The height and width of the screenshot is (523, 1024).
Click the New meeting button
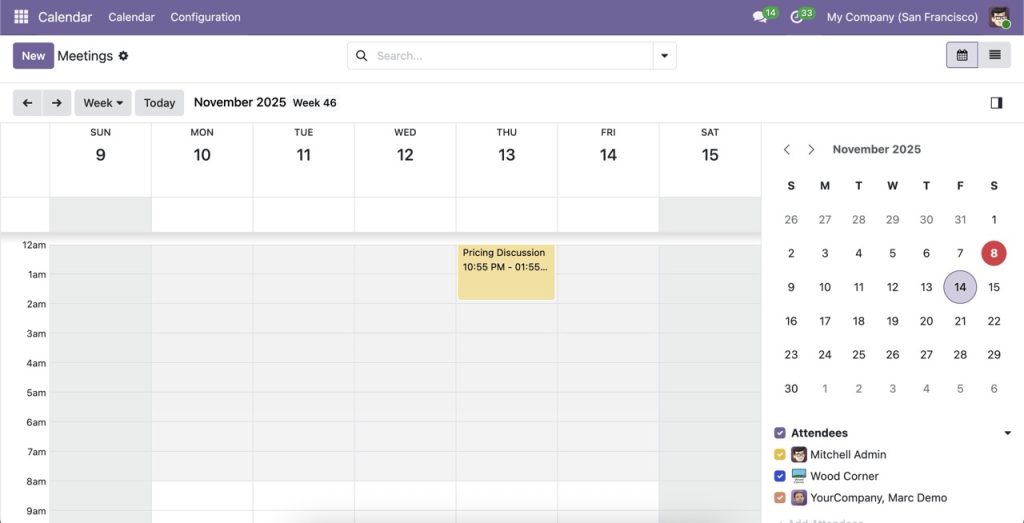pyautogui.click(x=33, y=56)
